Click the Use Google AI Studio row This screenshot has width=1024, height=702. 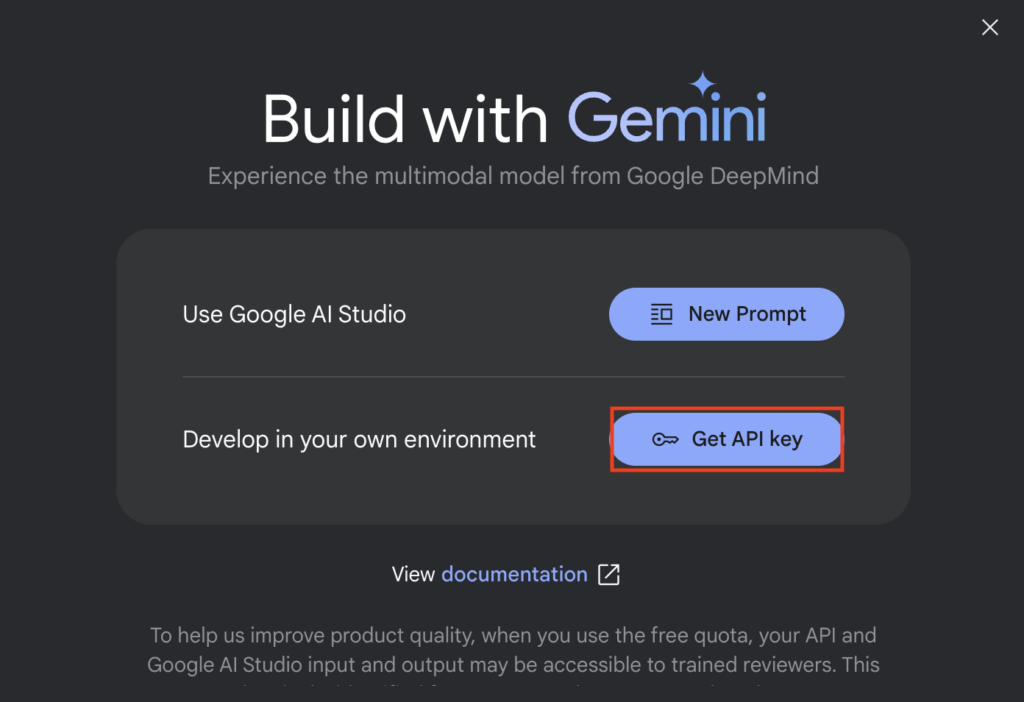(294, 314)
